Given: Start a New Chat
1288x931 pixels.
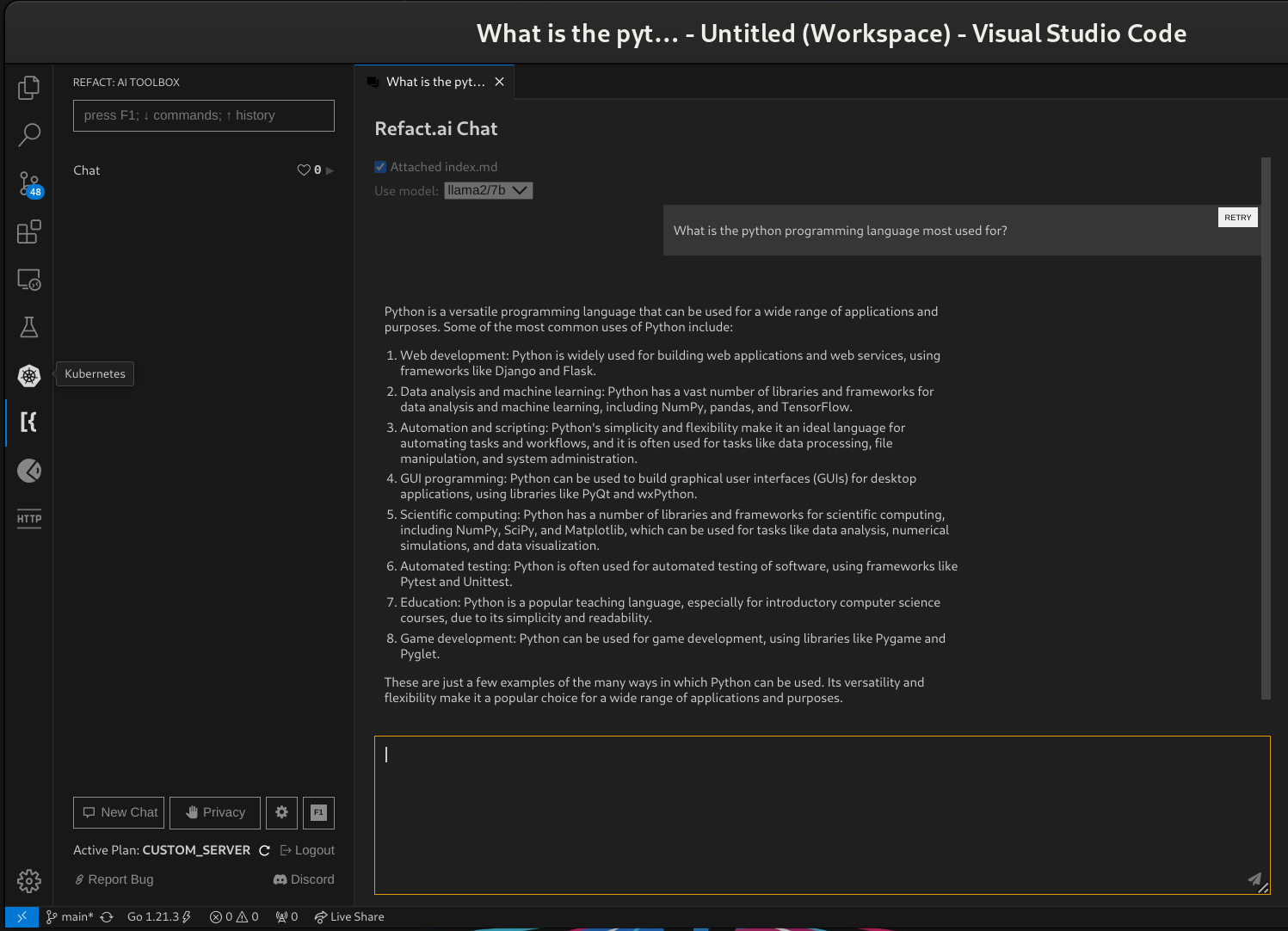Looking at the screenshot, I should [x=119, y=812].
